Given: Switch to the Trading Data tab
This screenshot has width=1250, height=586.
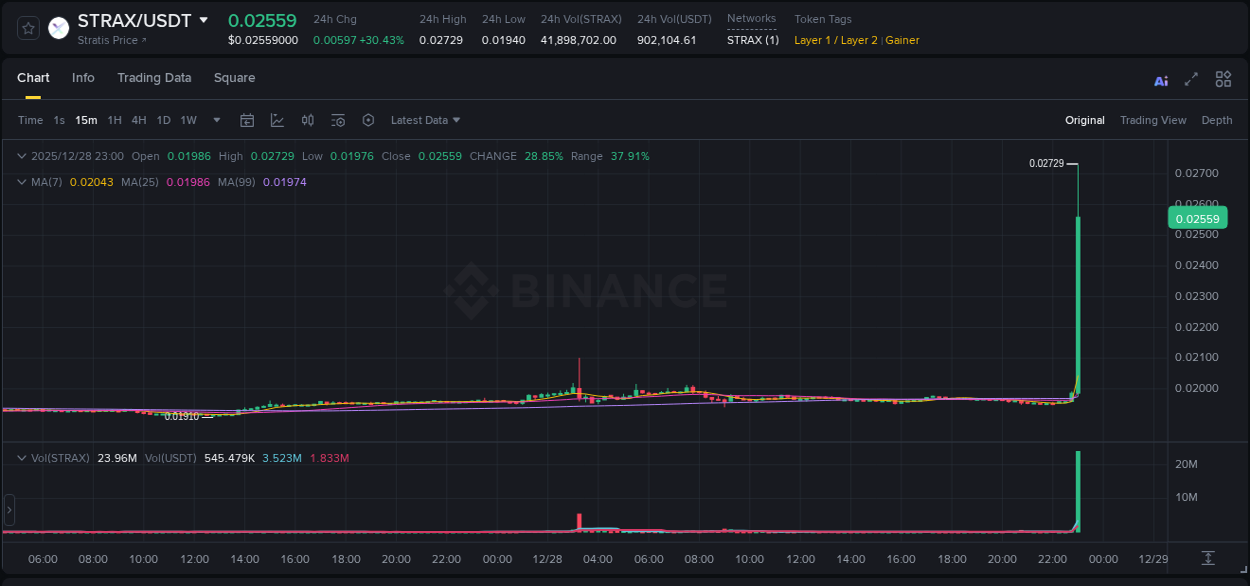Looking at the screenshot, I should (154, 78).
